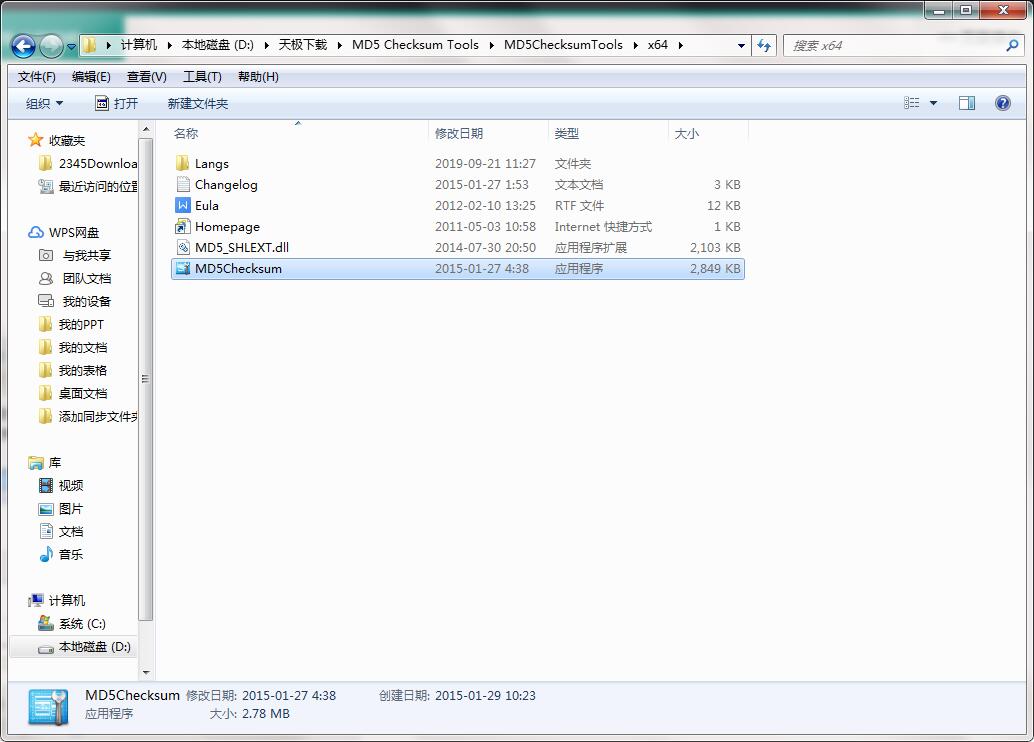Open the 查看(V) menu
The height and width of the screenshot is (742, 1034).
click(x=146, y=77)
